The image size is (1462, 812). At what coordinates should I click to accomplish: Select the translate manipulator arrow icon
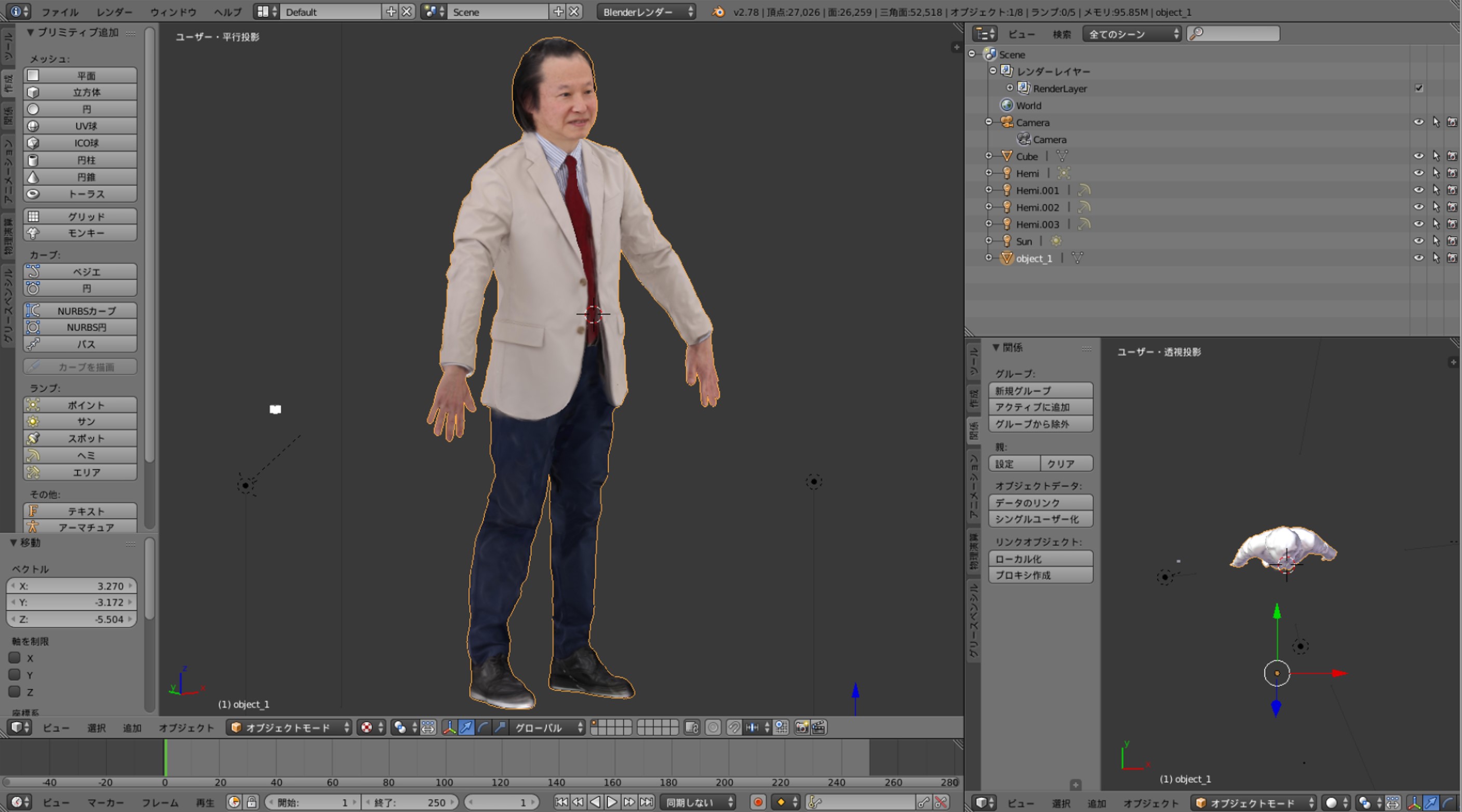pos(465,727)
